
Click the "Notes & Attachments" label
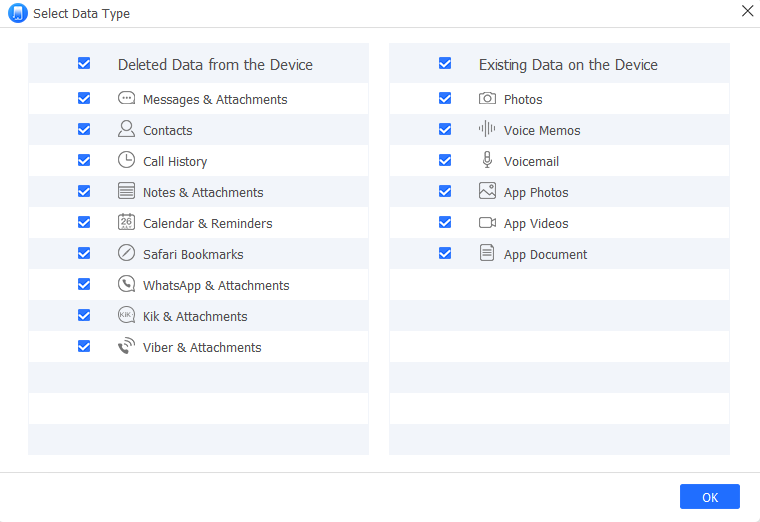[x=203, y=192]
